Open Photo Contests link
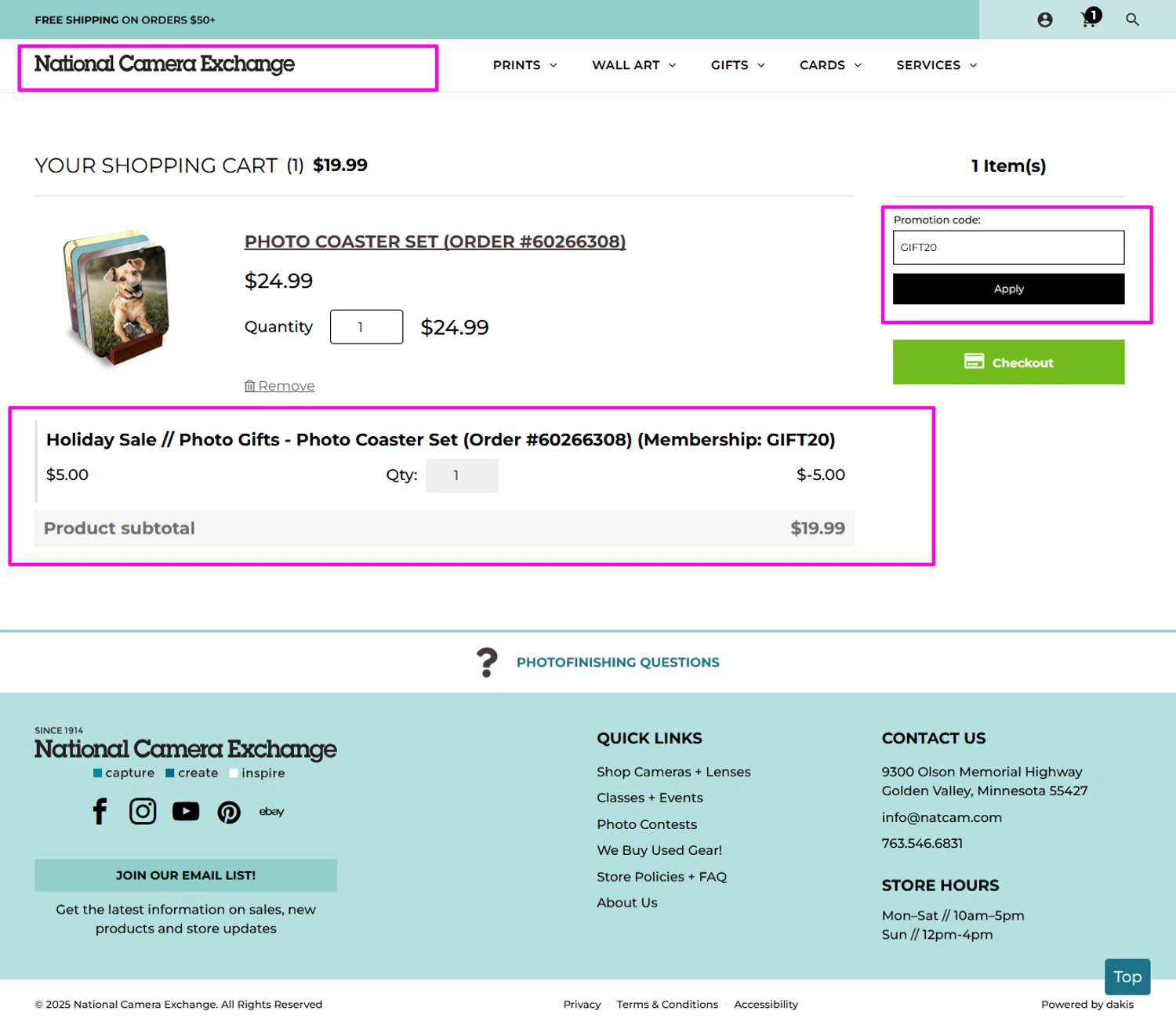 click(x=646, y=824)
